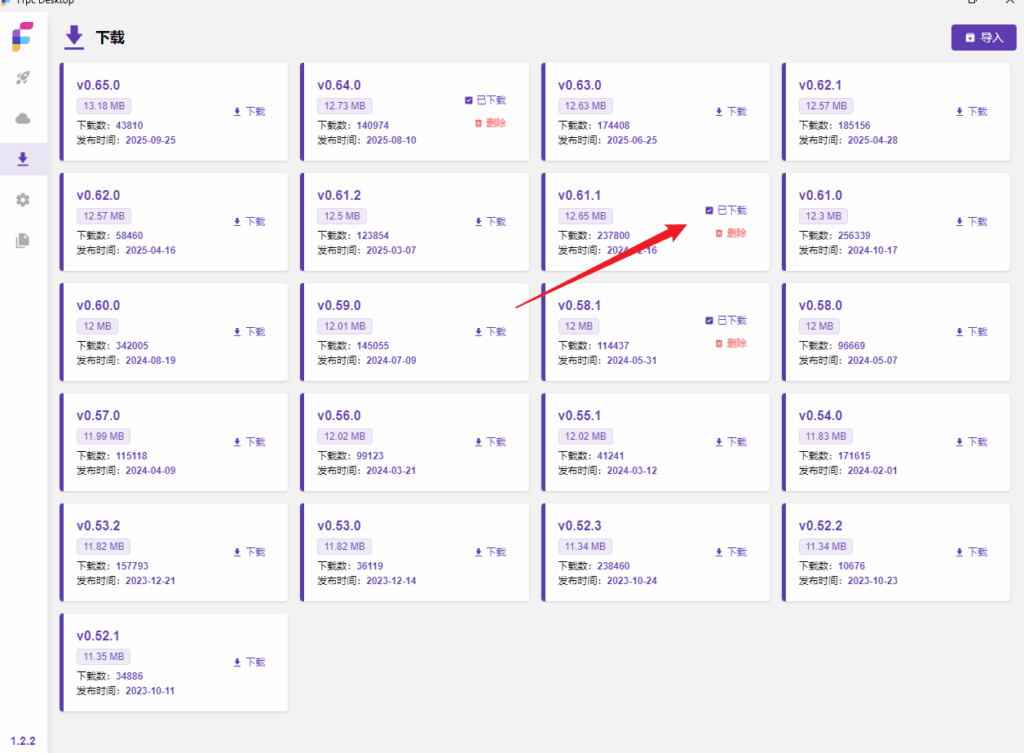1024x753 pixels.
Task: Click the 13.18 MB size tag
Action: pos(104,106)
